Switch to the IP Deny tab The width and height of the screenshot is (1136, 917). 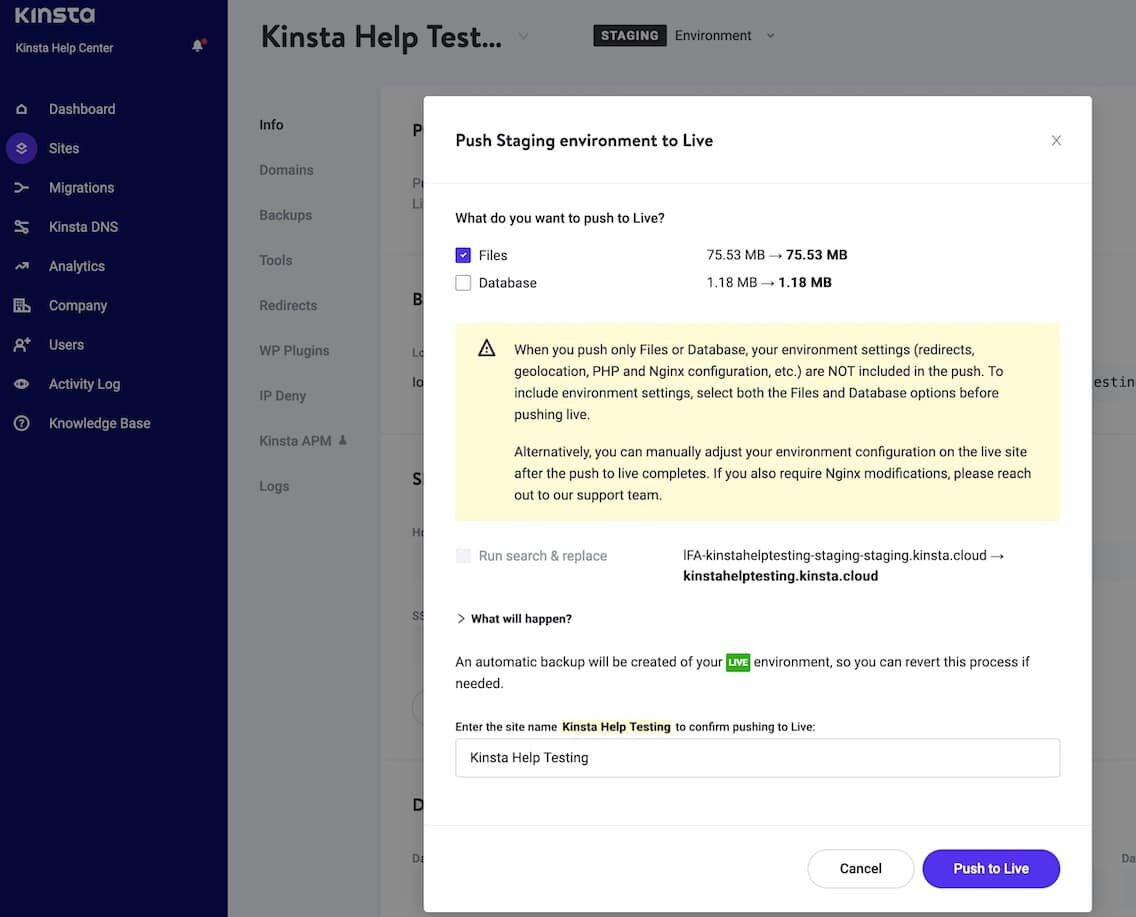click(283, 395)
